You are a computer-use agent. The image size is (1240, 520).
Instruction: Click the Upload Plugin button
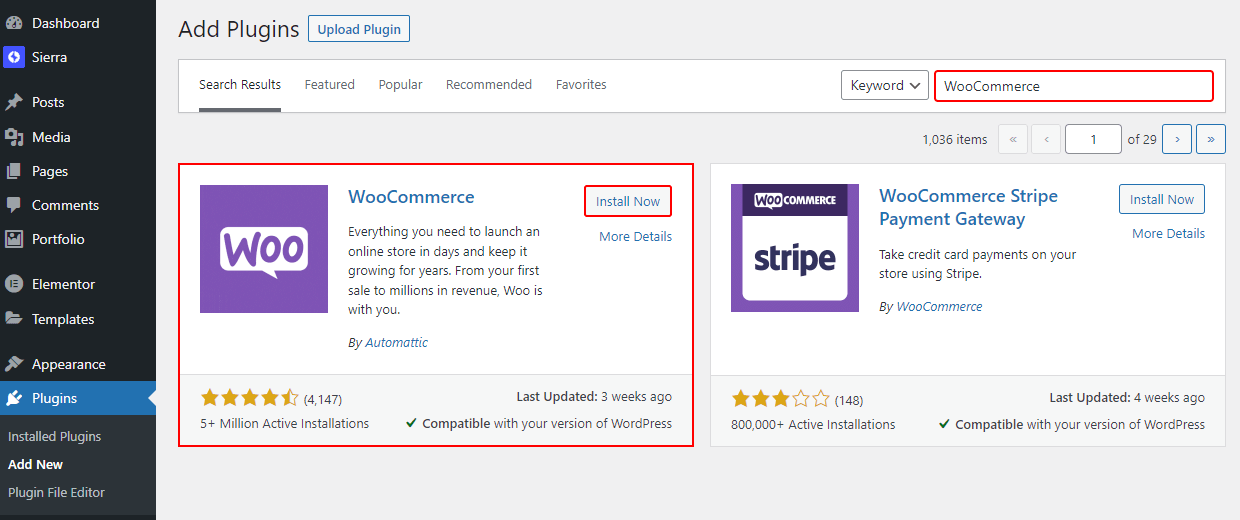359,29
